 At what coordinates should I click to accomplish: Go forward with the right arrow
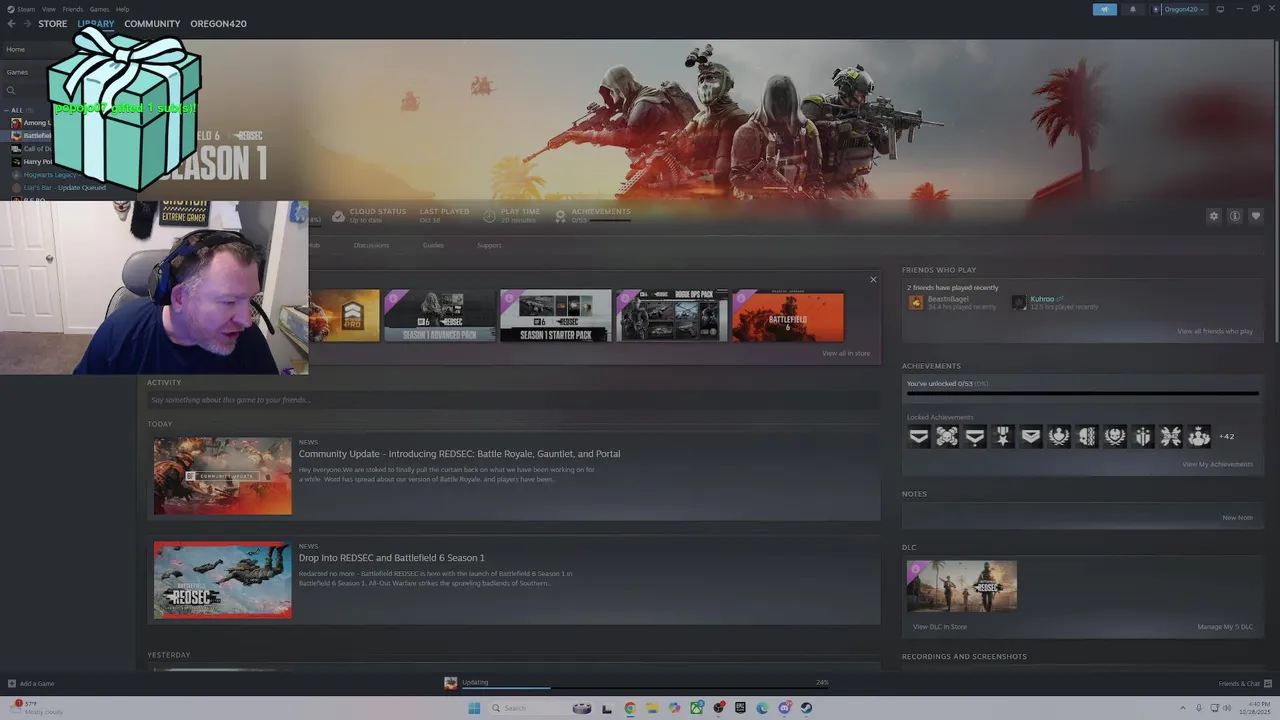click(27, 24)
